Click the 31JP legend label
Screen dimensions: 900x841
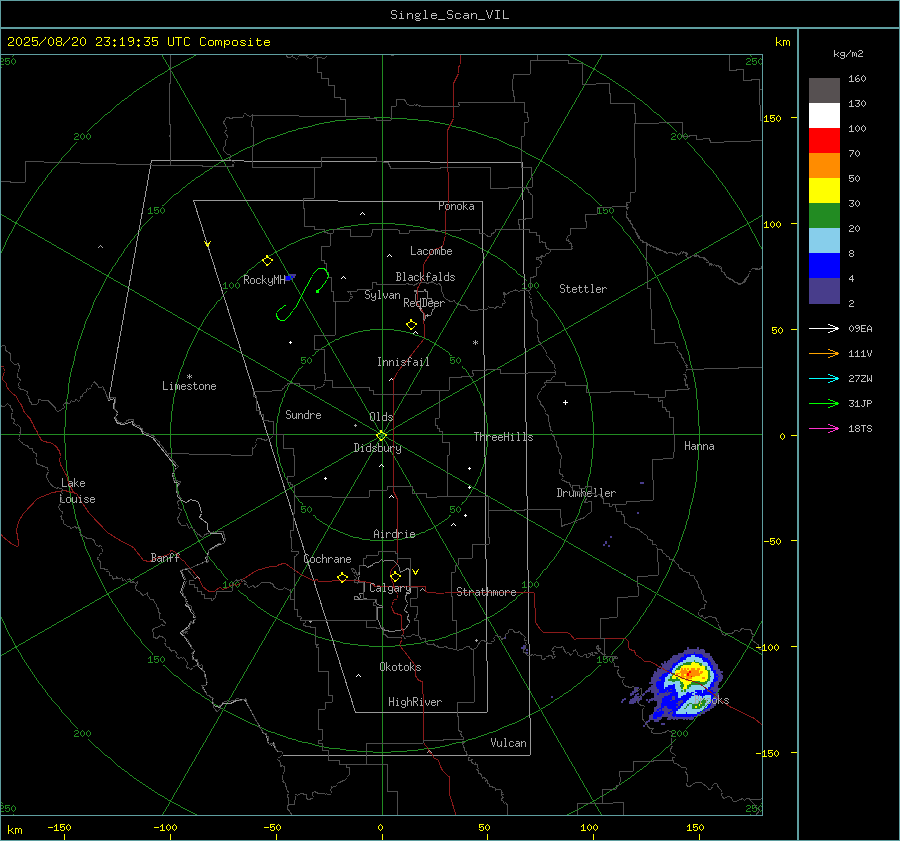click(860, 404)
